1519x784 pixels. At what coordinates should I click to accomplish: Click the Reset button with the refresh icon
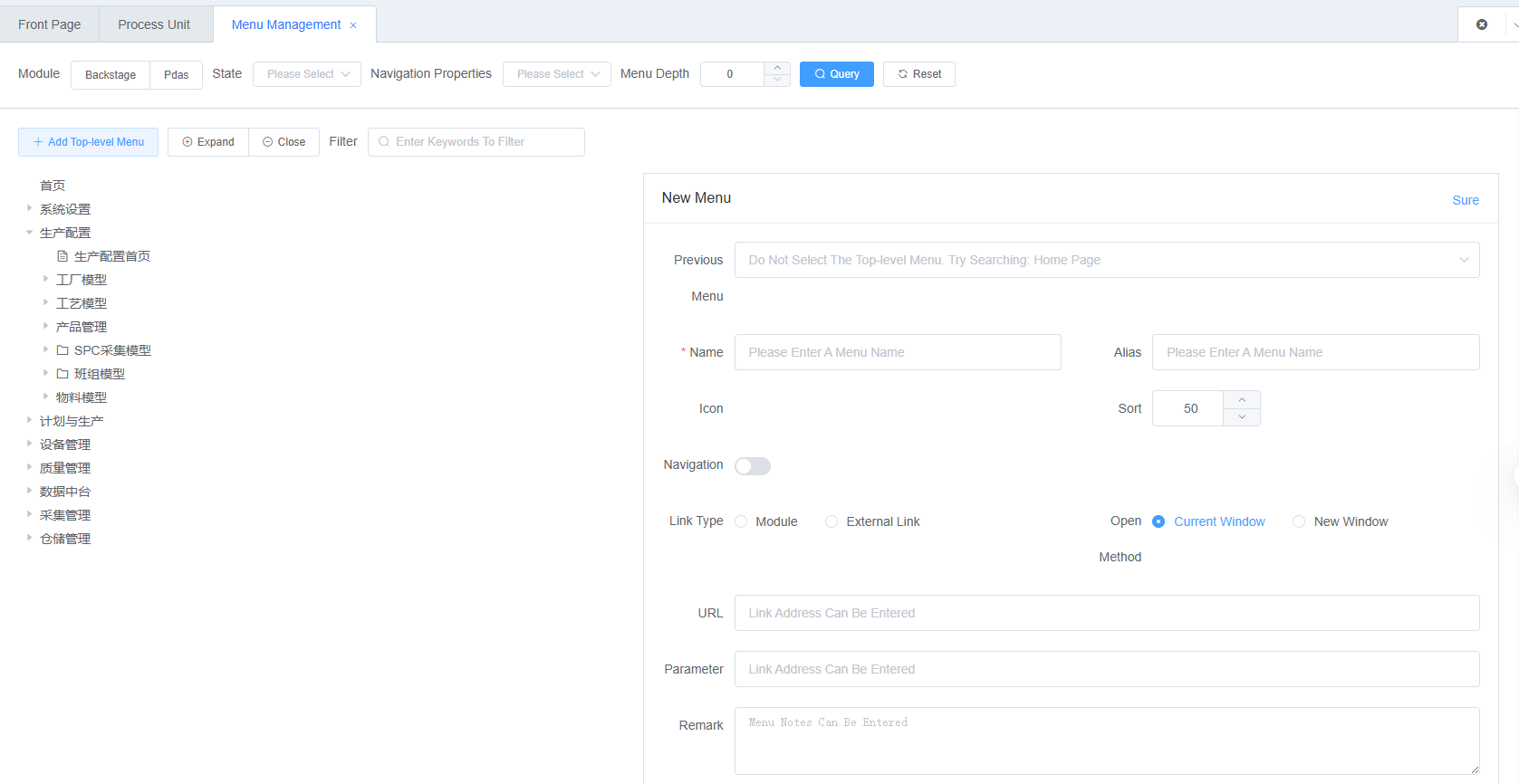pyautogui.click(x=918, y=74)
